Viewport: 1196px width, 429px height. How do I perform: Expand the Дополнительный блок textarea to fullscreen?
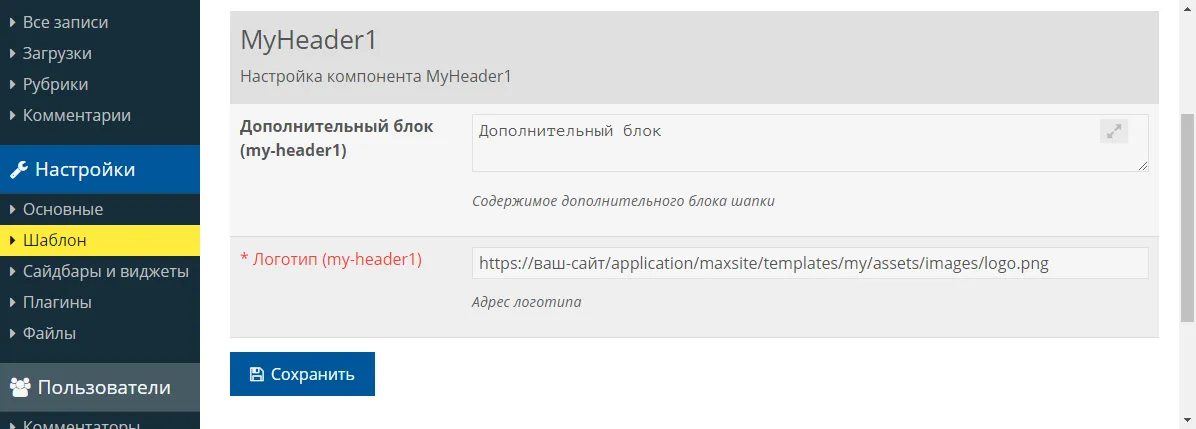[x=1113, y=131]
